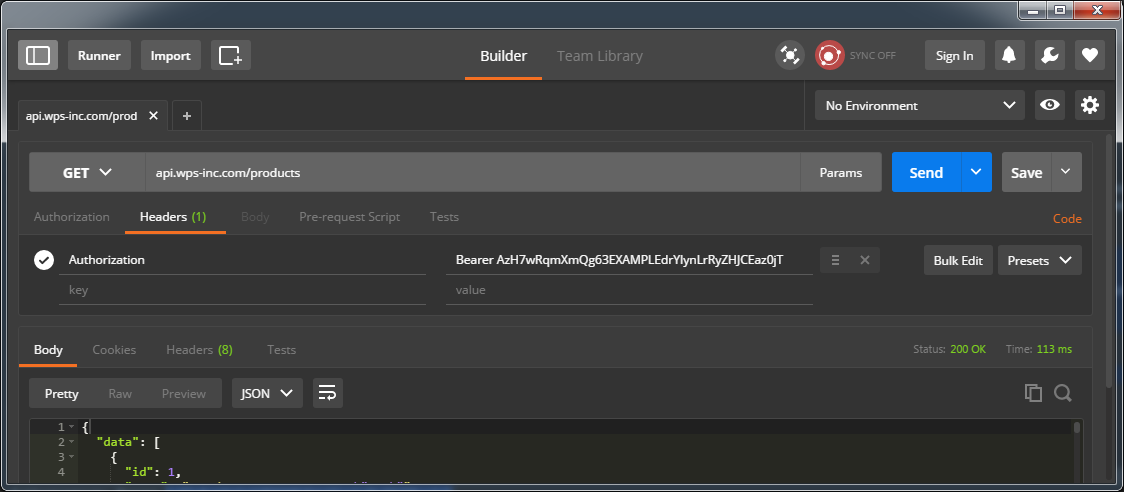Expand the No Environment dropdown
The height and width of the screenshot is (492, 1124).
coord(918,105)
